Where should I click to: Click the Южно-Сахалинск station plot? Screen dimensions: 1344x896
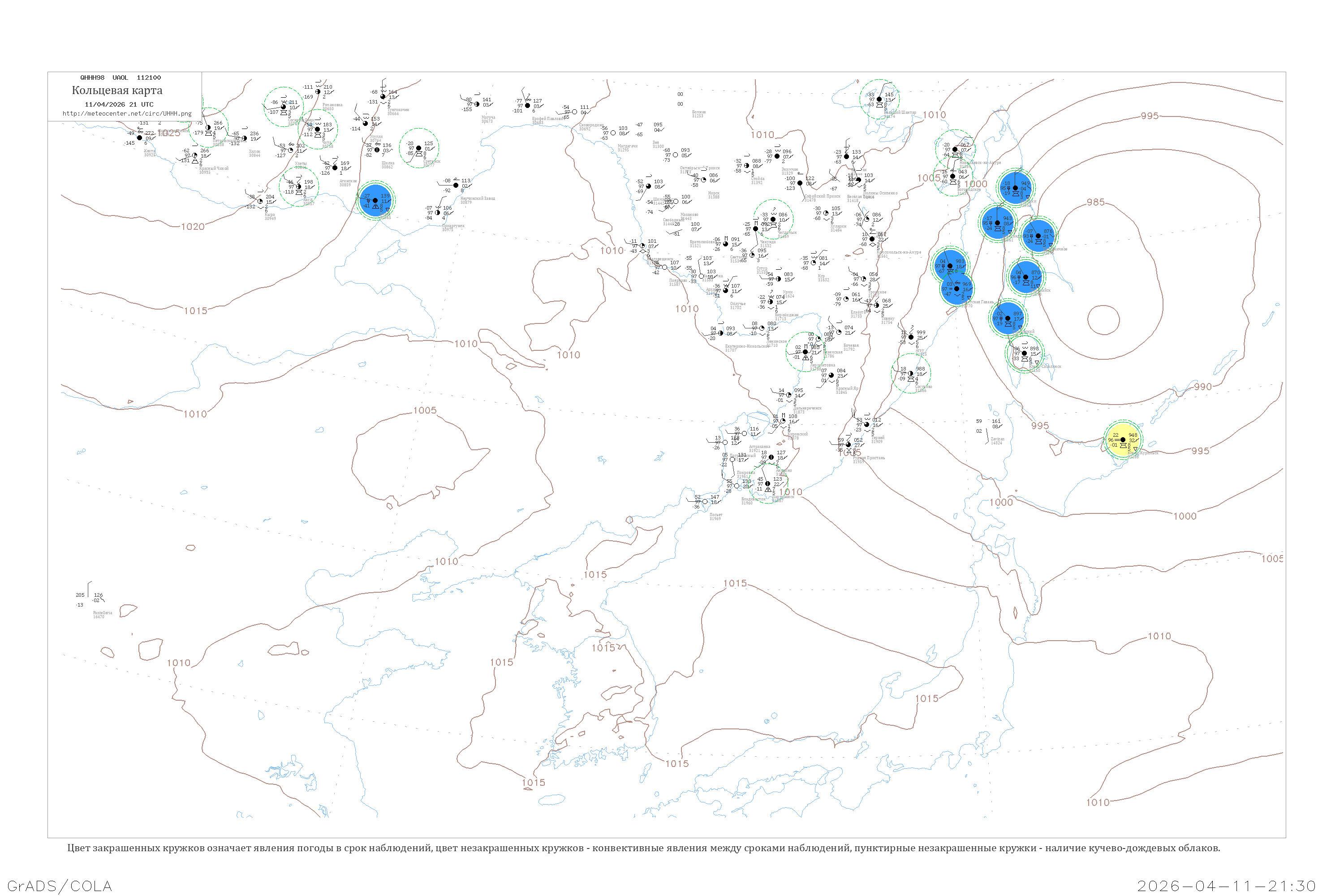(x=1025, y=354)
